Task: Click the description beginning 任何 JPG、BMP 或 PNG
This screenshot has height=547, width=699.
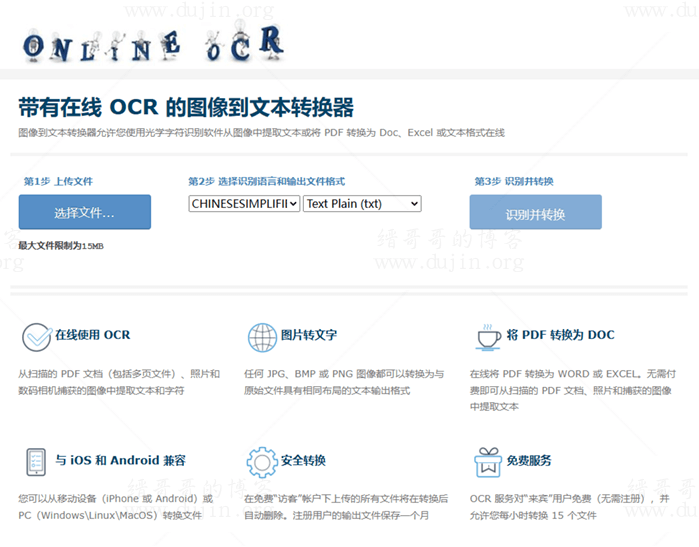Action: coord(344,382)
